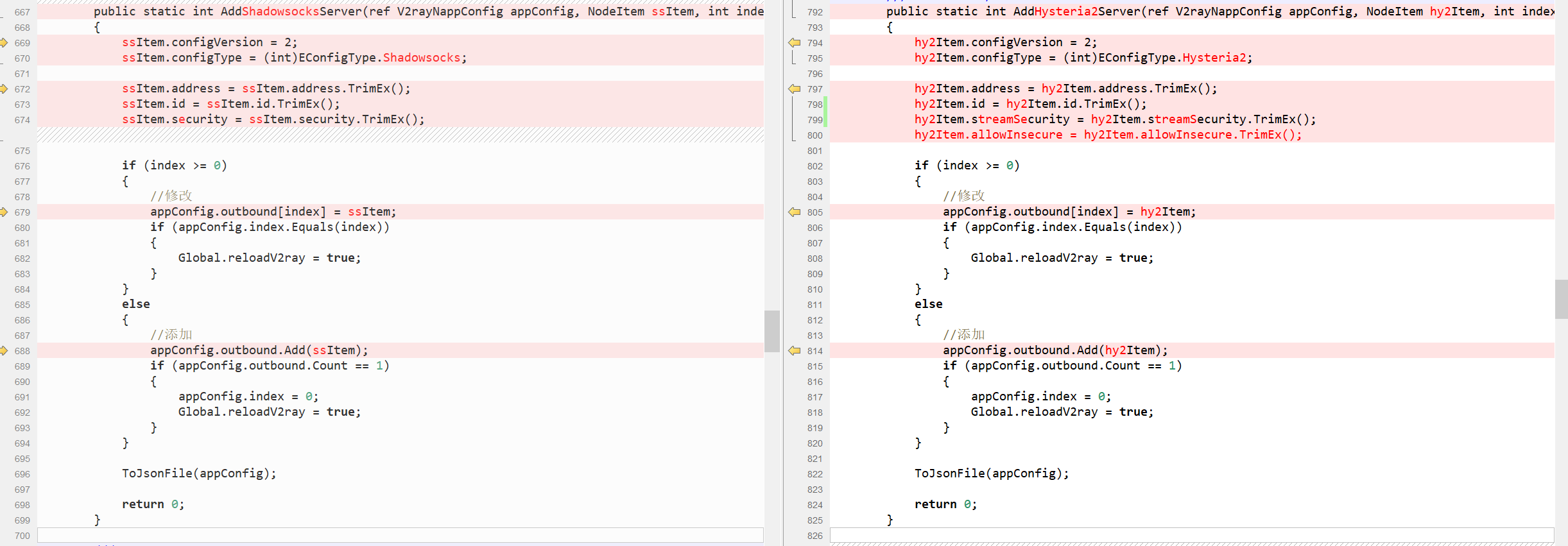
Task: Click line number 792 in right gutter
Action: tap(814, 12)
